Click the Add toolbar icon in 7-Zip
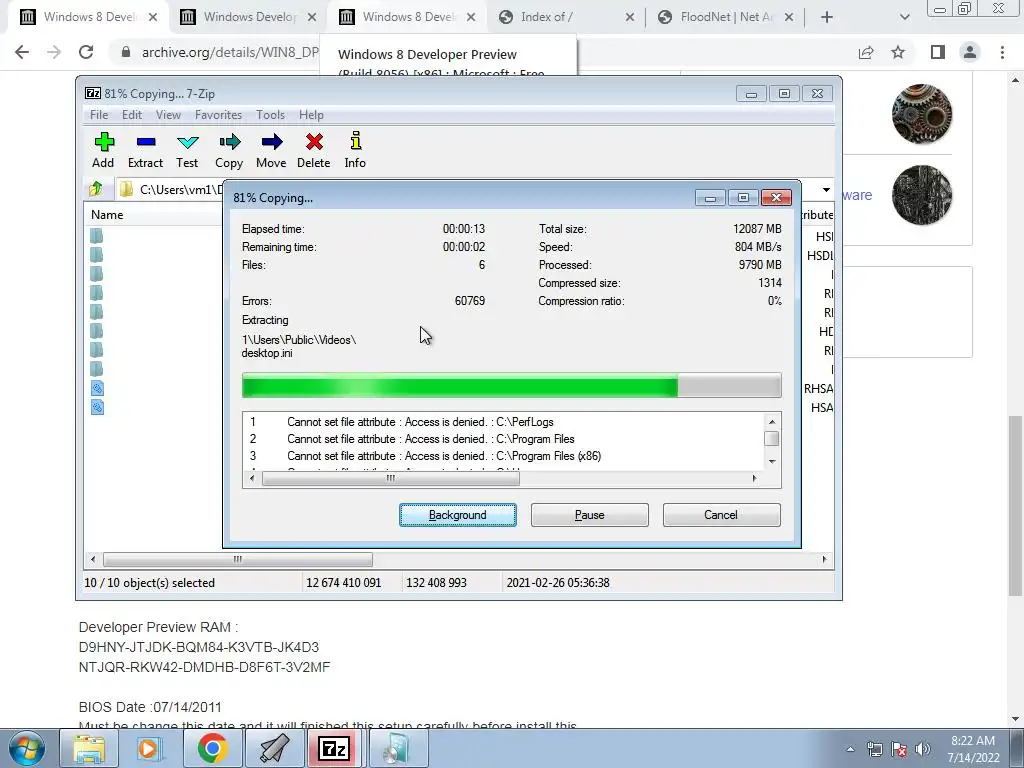Viewport: 1024px width, 768px height. (x=103, y=150)
